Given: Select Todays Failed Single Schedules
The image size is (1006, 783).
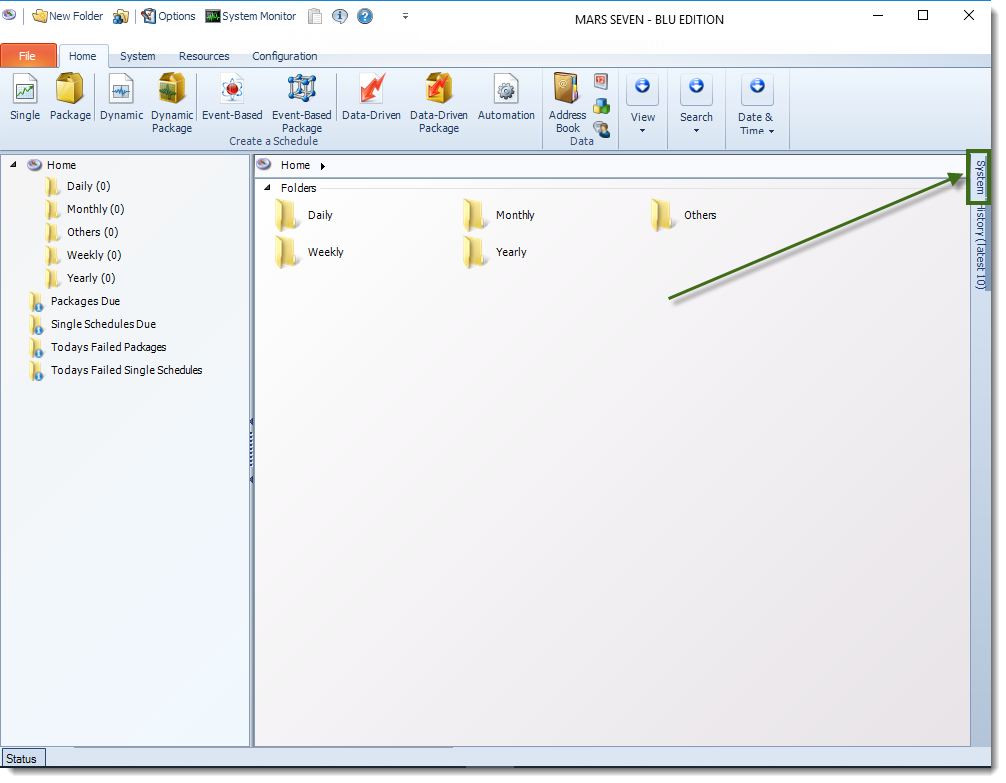Looking at the screenshot, I should tap(126, 370).
